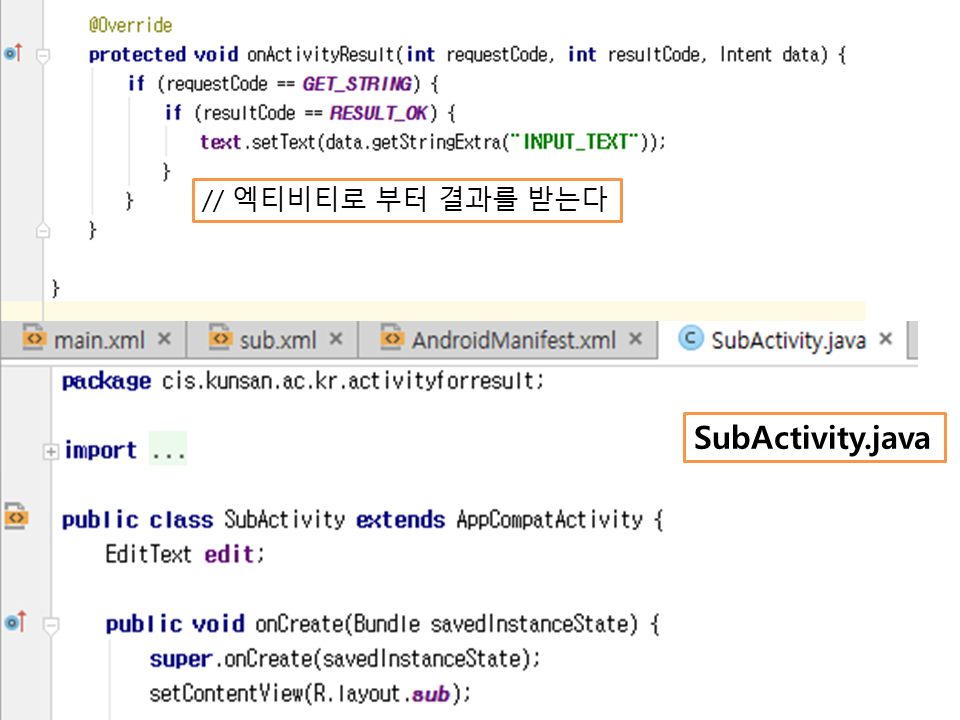Viewport: 960px width, 720px height.
Task: Switch to the AndroidManifest.xml tab
Action: pyautogui.click(x=513, y=340)
